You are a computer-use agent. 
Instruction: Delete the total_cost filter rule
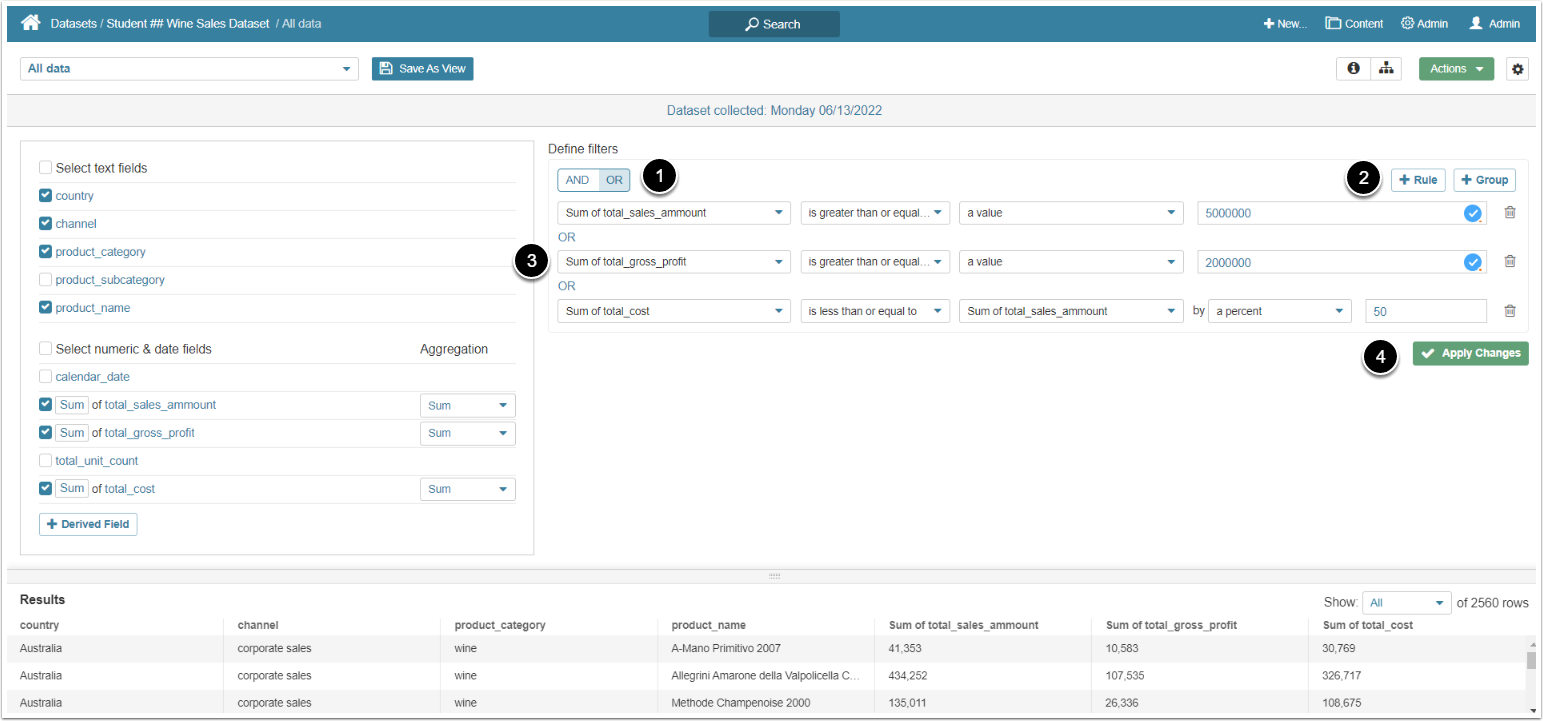click(1510, 311)
